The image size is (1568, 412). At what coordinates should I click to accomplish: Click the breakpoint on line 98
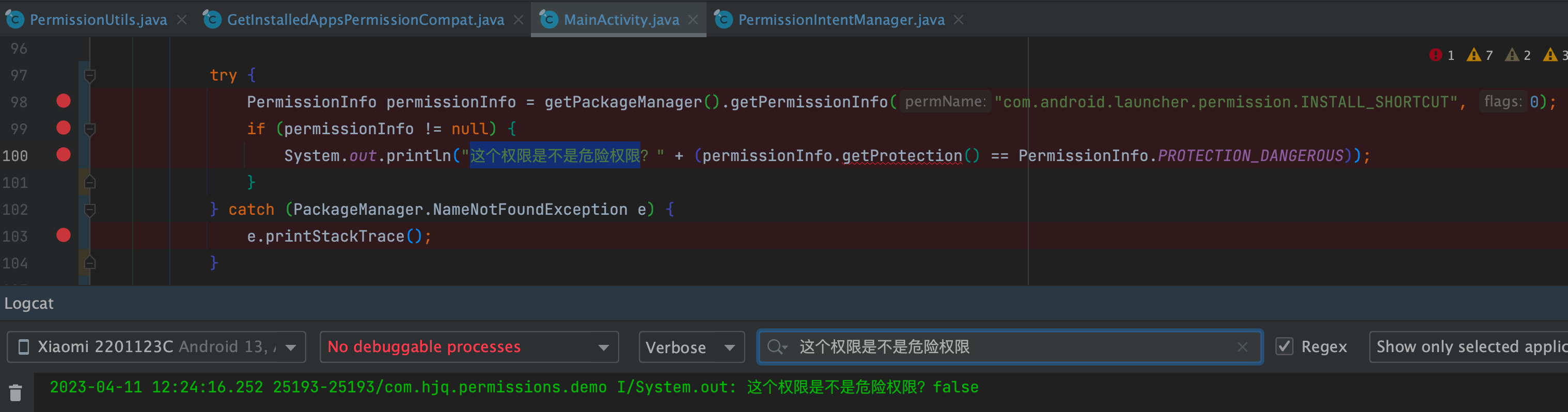point(62,101)
